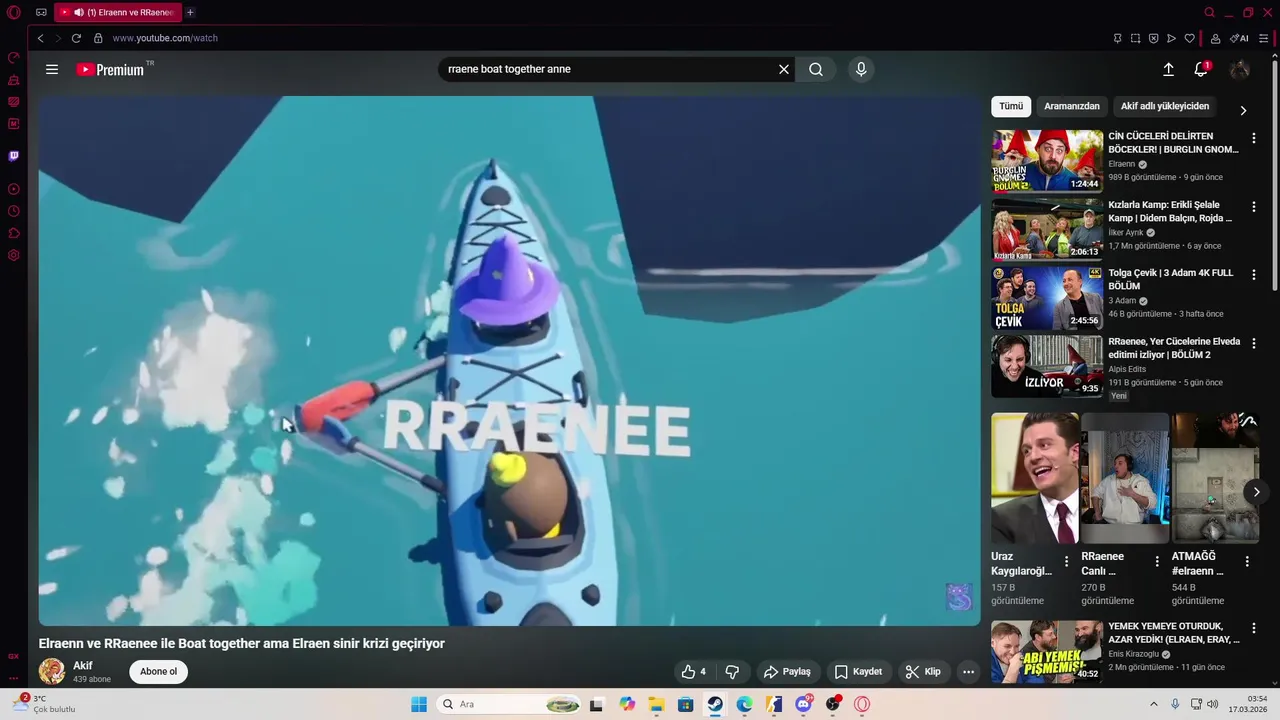Click the youtube.com/watch address bar
Screen dimensions: 1280x720
point(165,38)
